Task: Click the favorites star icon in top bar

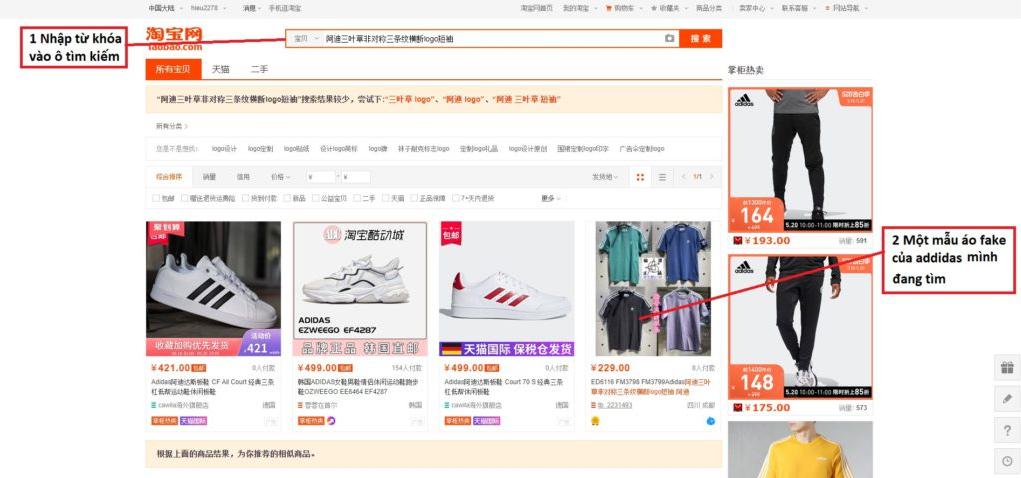Action: pyautogui.click(x=654, y=8)
